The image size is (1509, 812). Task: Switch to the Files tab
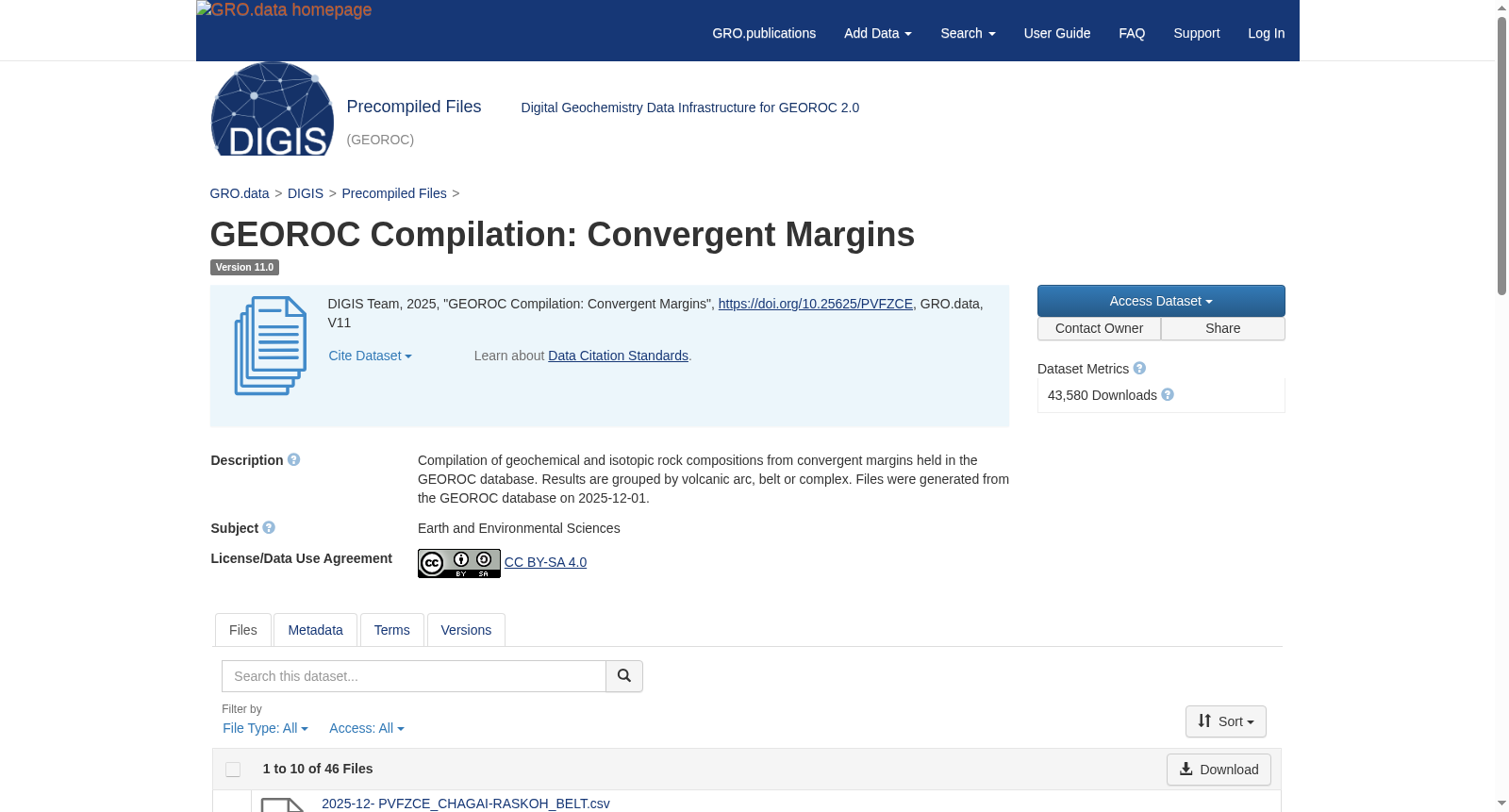point(243,630)
